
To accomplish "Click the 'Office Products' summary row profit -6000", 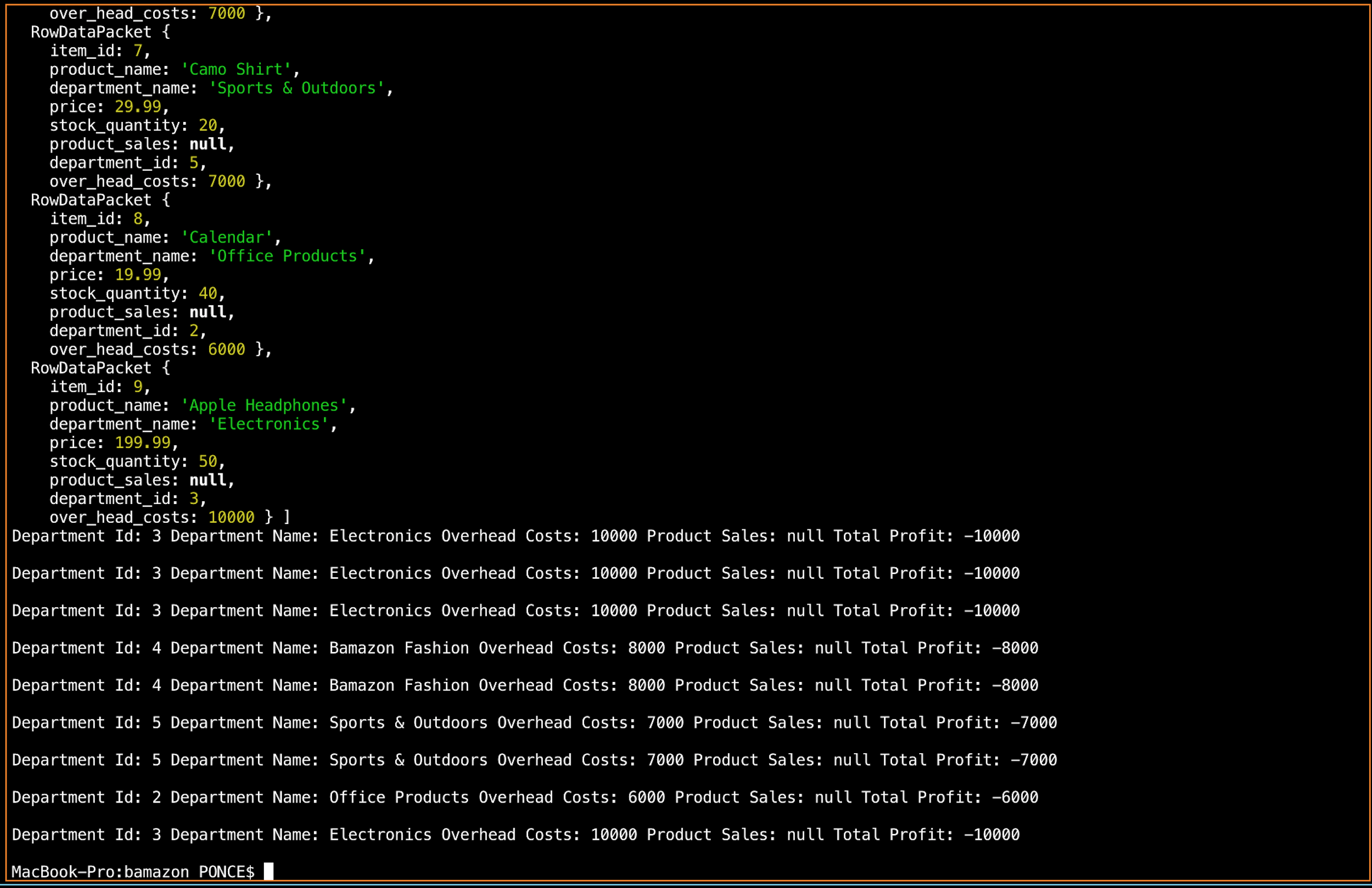I will click(x=1015, y=797).
